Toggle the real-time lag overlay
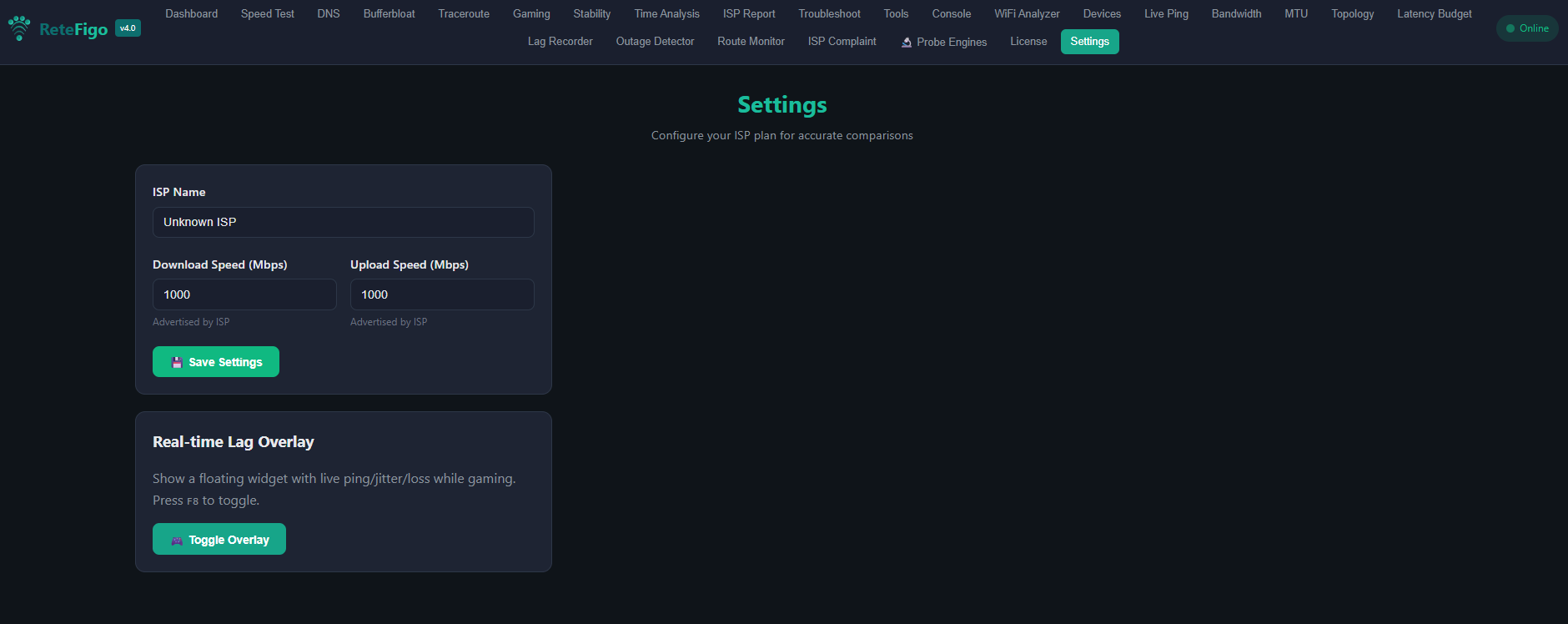 219,540
